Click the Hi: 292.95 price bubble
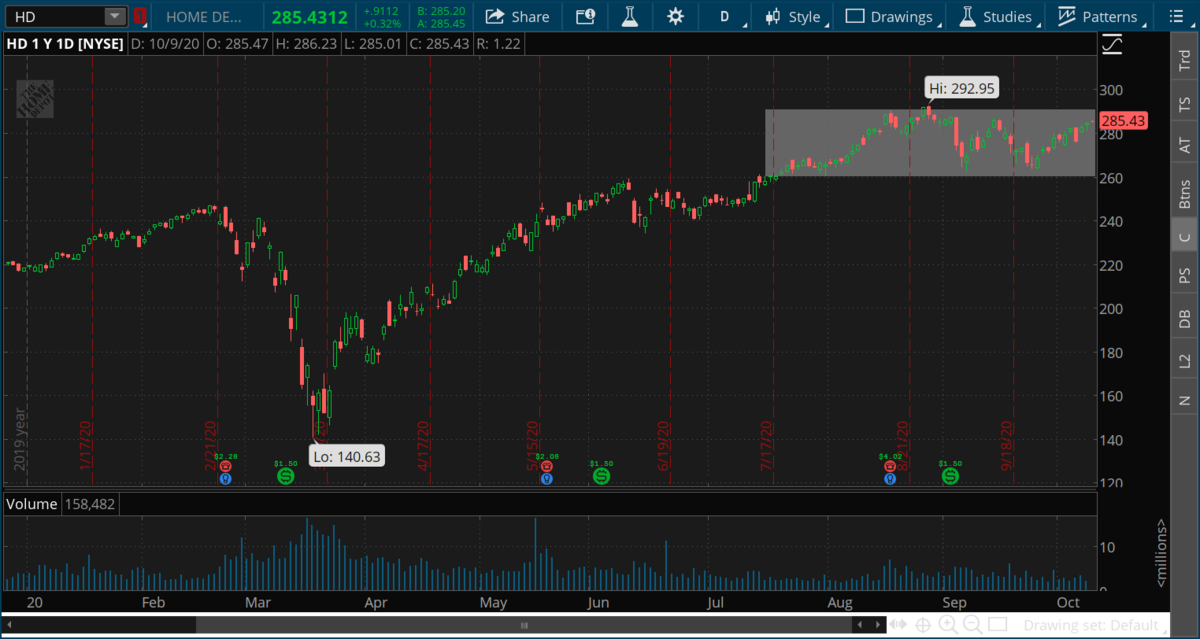The width and height of the screenshot is (1200, 639). click(x=962, y=89)
